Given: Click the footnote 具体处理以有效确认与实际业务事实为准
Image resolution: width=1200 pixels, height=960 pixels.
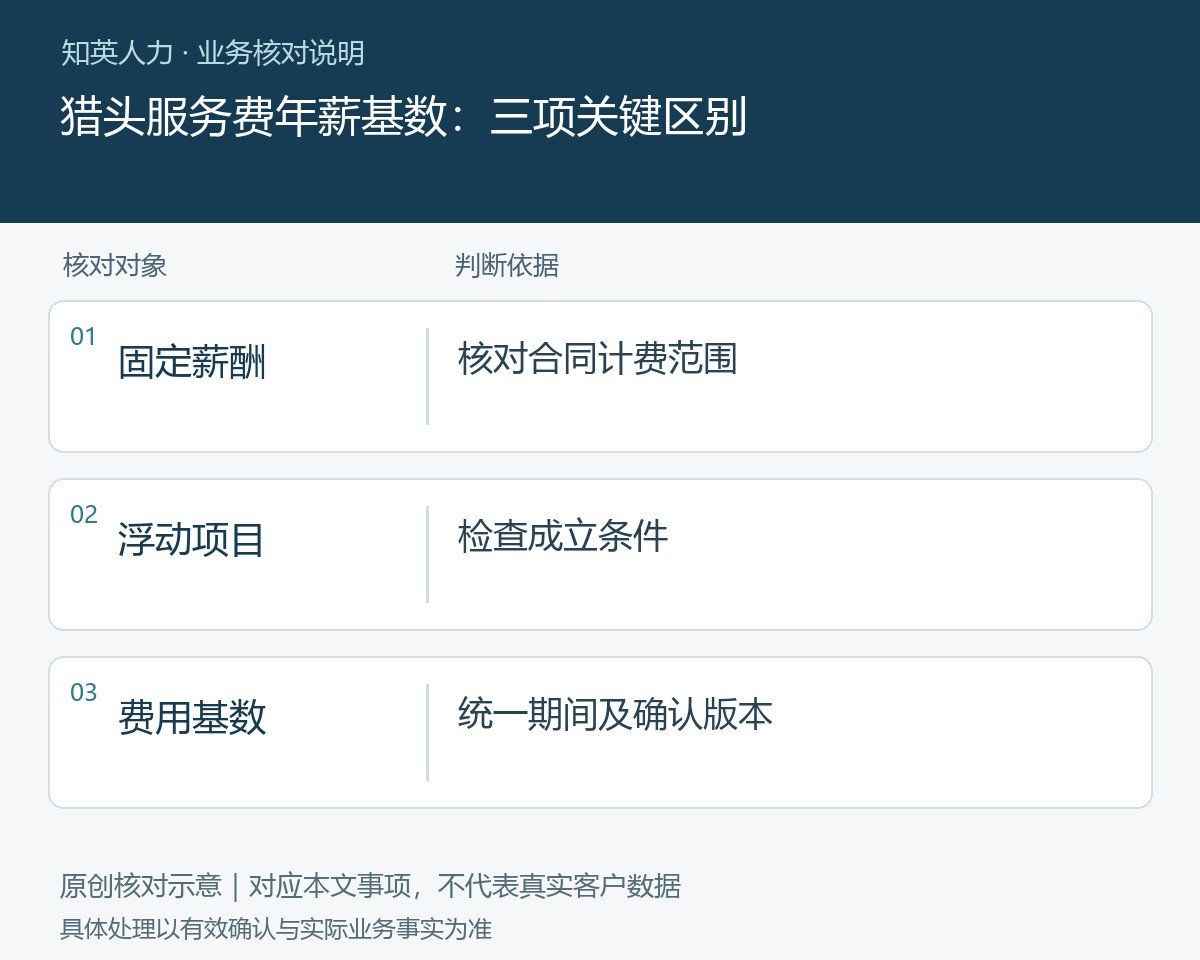Looking at the screenshot, I should [x=276, y=929].
